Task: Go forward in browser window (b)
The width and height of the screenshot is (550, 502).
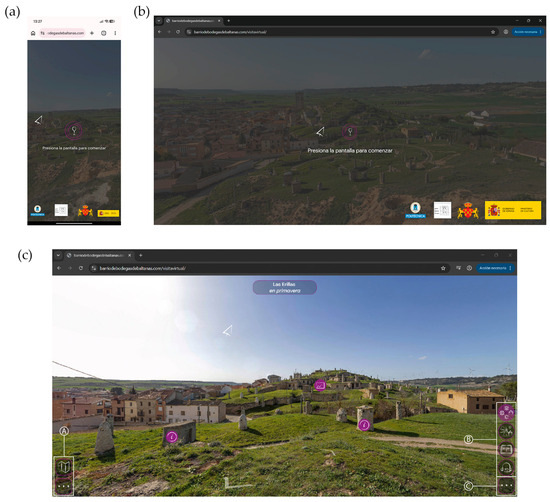Action: 169,32
